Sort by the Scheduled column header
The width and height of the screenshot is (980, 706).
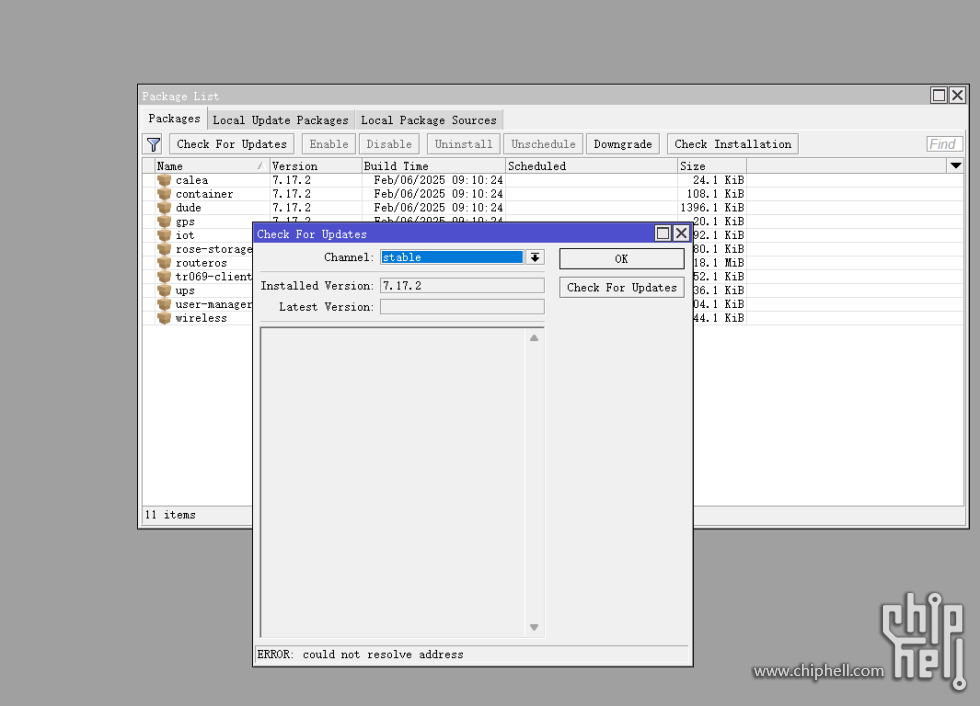[591, 166]
